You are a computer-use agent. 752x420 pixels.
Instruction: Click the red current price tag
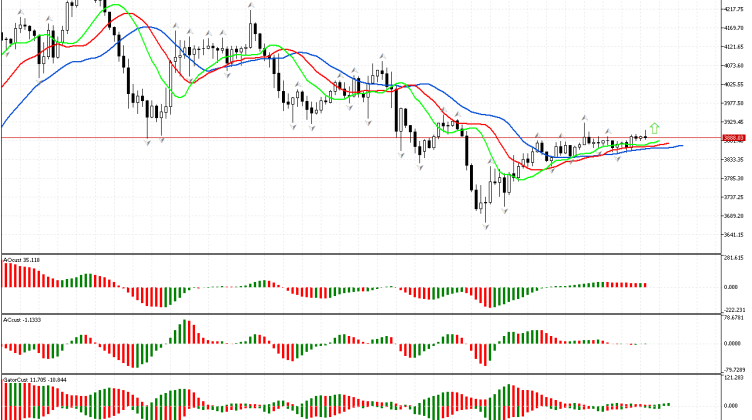(735, 139)
